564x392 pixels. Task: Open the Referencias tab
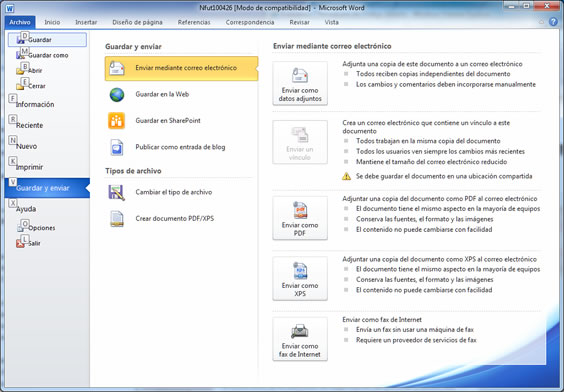pyautogui.click(x=194, y=22)
